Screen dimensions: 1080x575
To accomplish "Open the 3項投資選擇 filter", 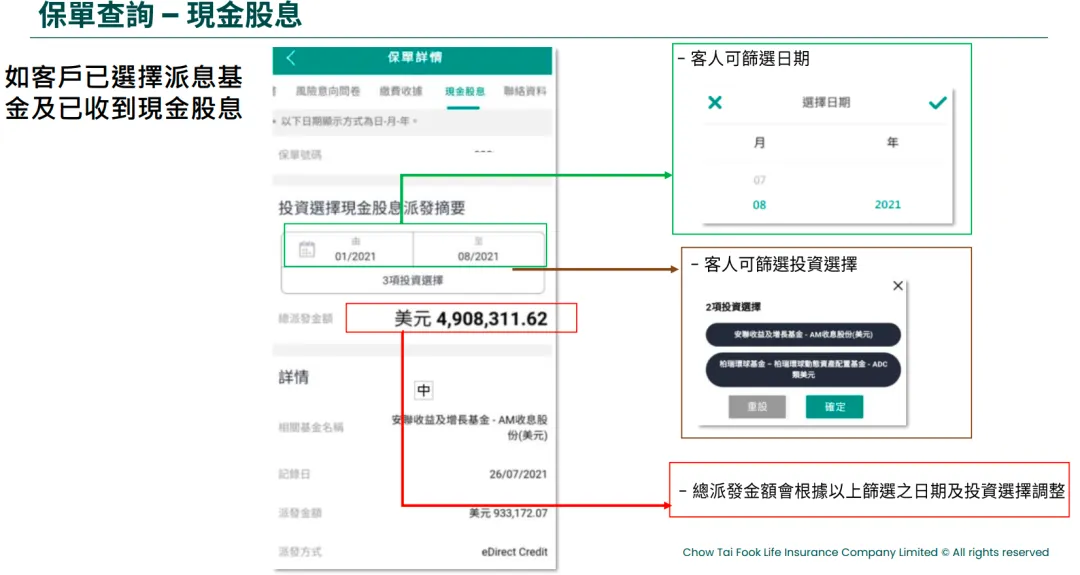I will point(413,280).
